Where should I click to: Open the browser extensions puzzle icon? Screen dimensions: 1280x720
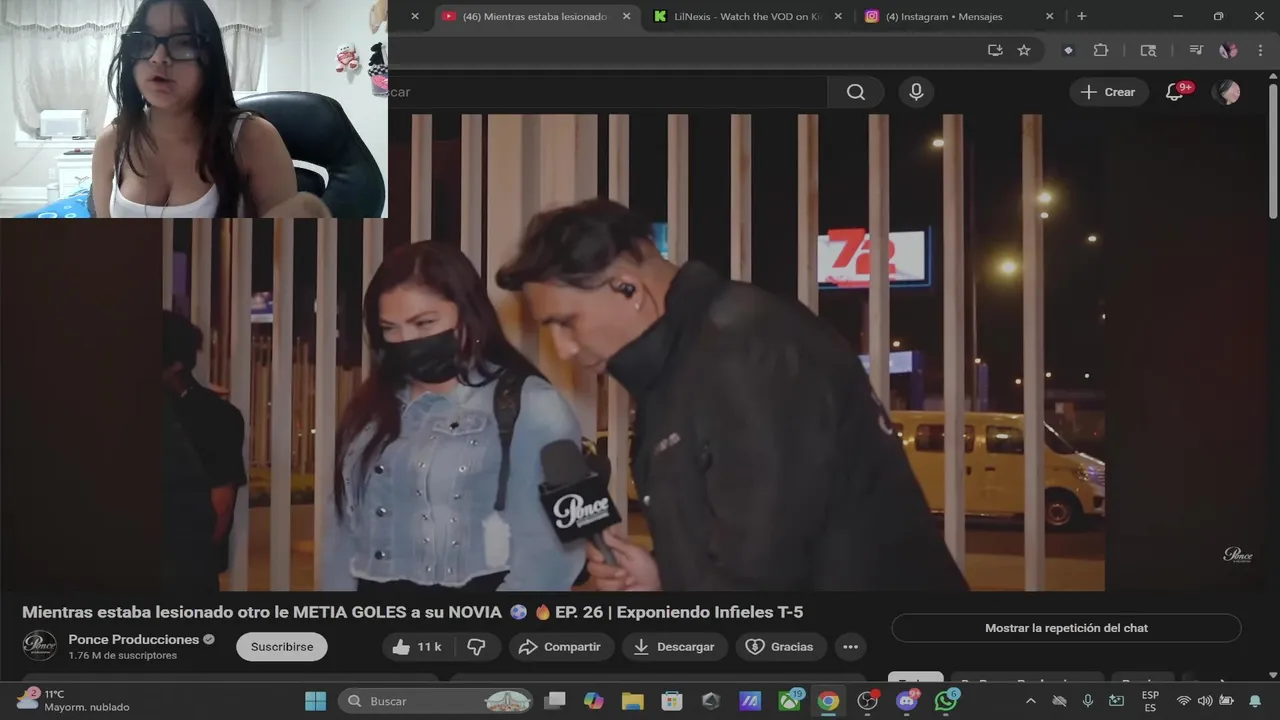(1101, 50)
